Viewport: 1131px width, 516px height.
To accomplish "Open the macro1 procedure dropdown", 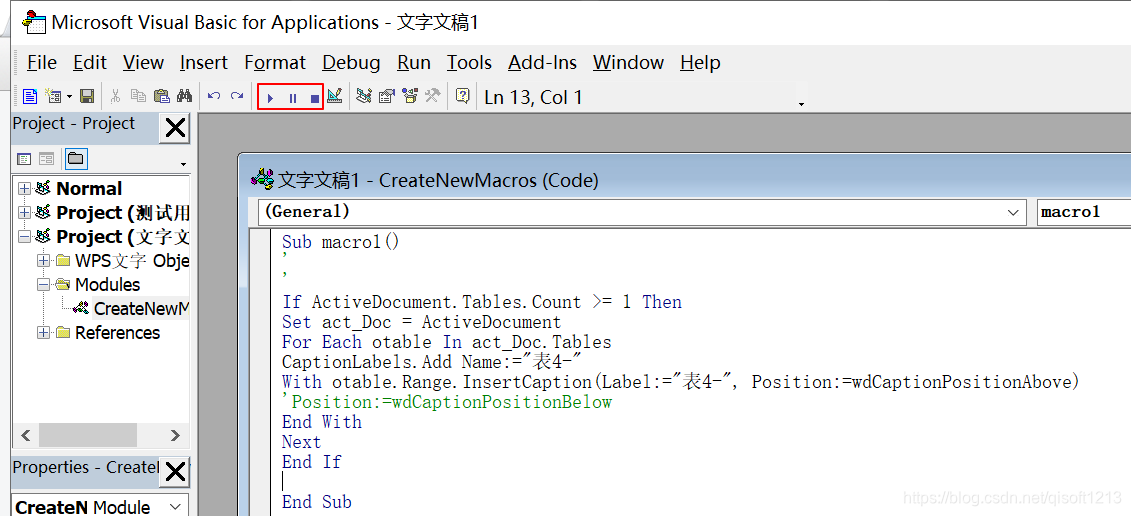I will pyautogui.click(x=1084, y=212).
